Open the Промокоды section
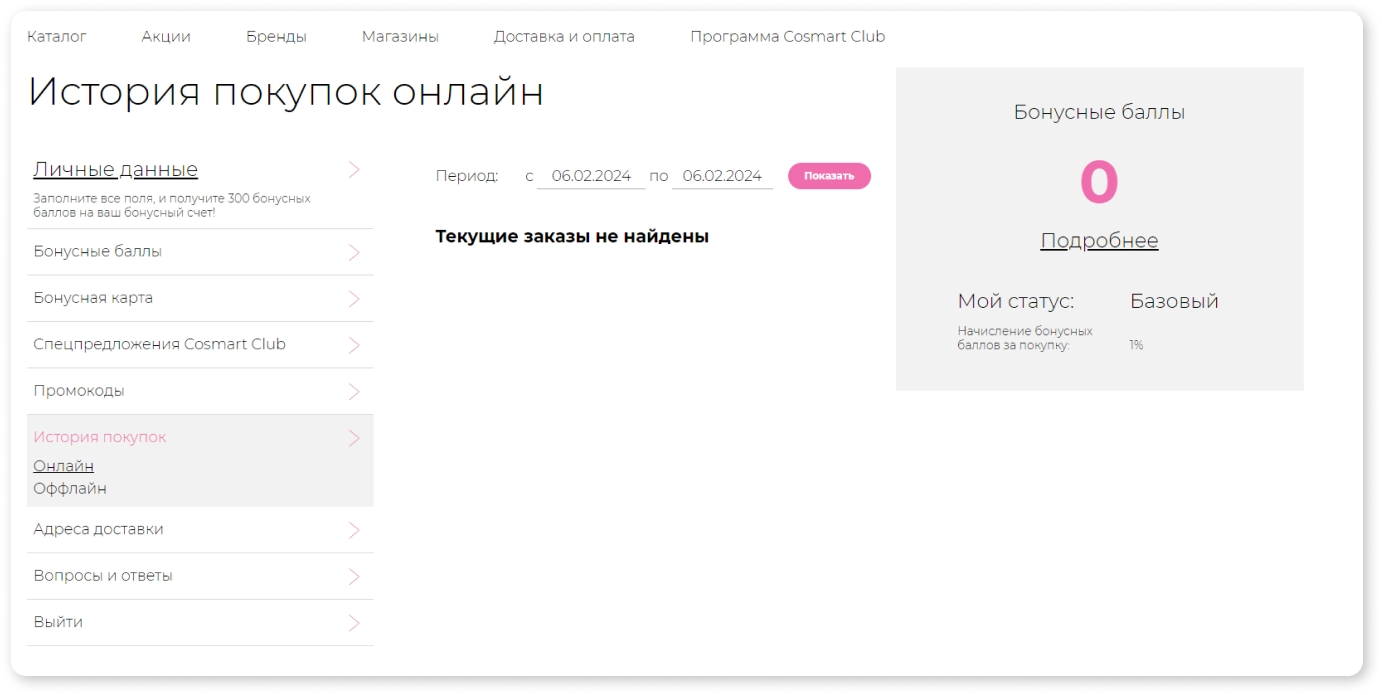1382x695 pixels. [x=79, y=391]
